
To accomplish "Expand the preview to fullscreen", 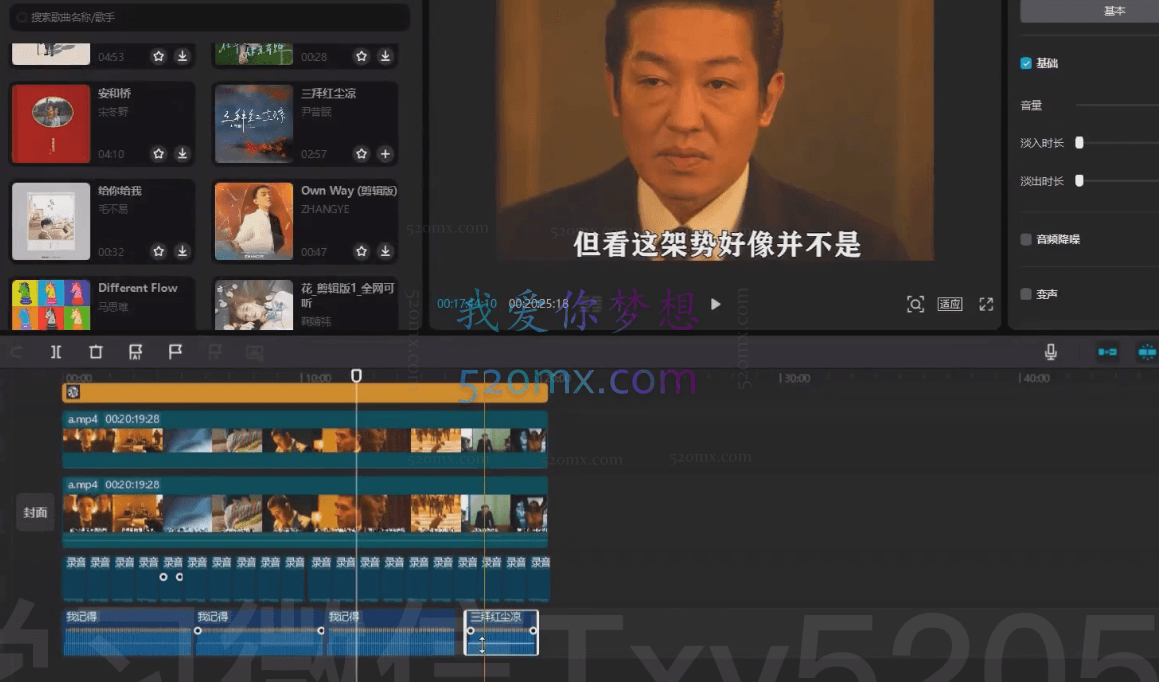I will 986,304.
